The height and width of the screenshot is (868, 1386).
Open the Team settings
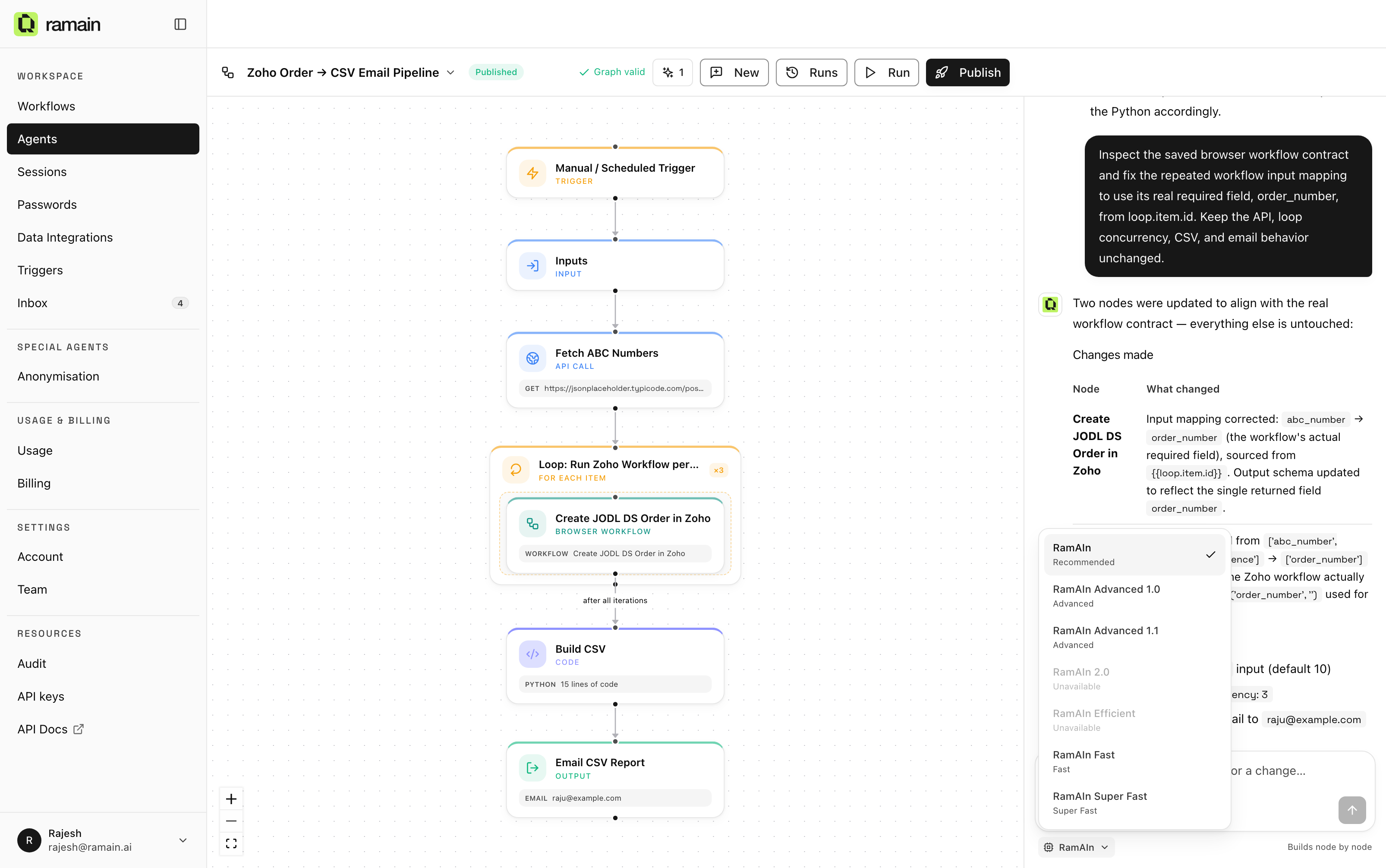click(x=103, y=590)
